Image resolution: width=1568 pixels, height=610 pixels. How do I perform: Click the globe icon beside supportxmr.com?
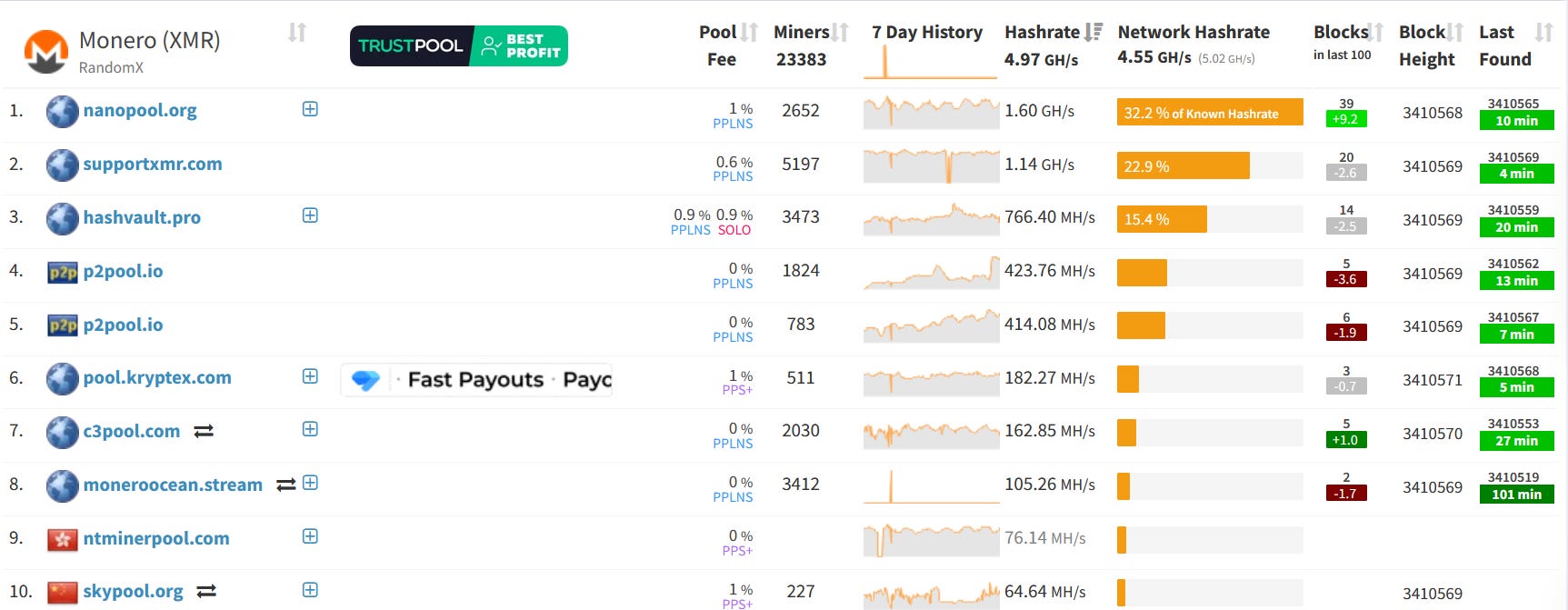[62, 165]
